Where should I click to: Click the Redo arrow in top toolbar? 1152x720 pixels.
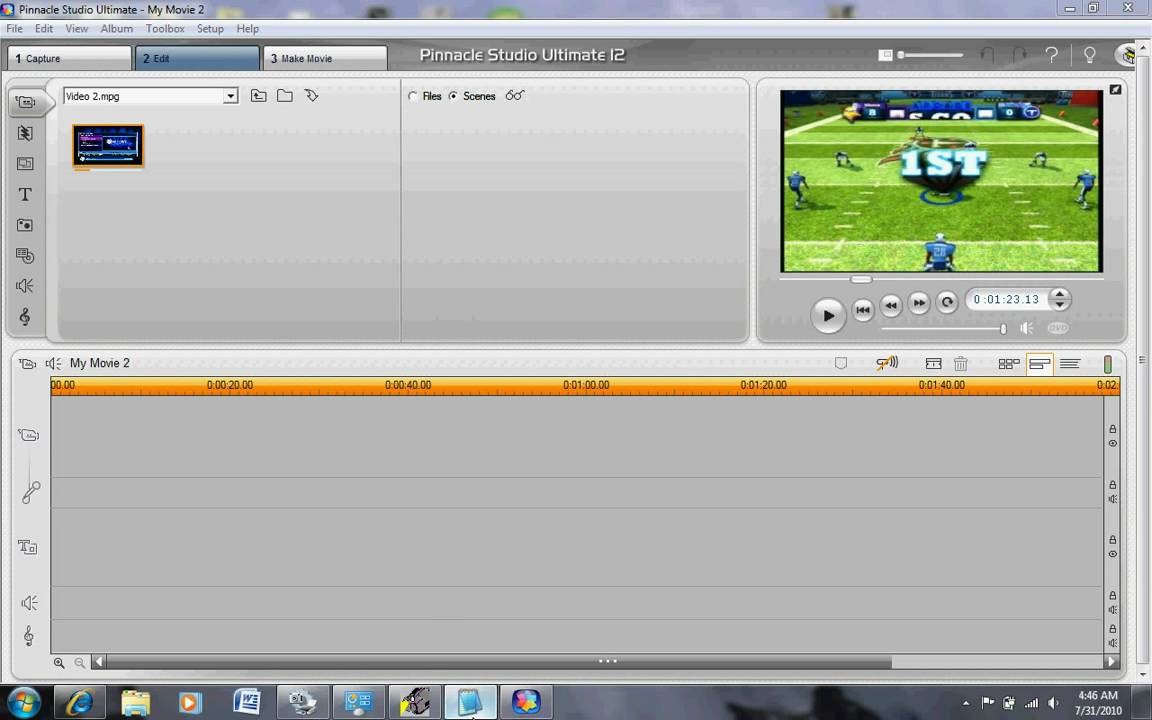tap(1020, 55)
